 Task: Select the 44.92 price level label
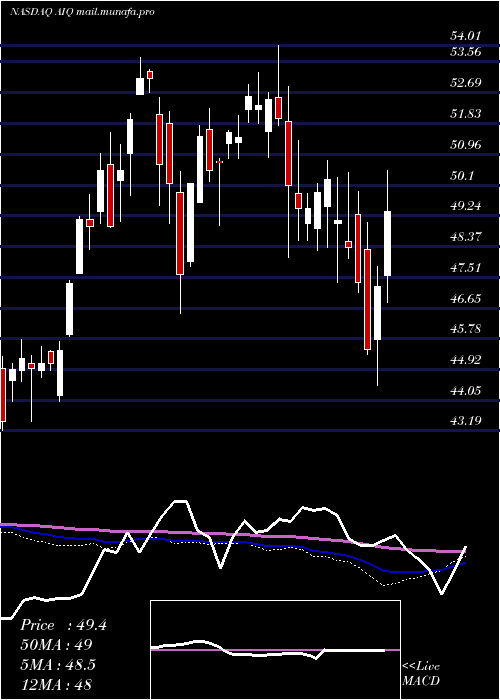[466, 360]
